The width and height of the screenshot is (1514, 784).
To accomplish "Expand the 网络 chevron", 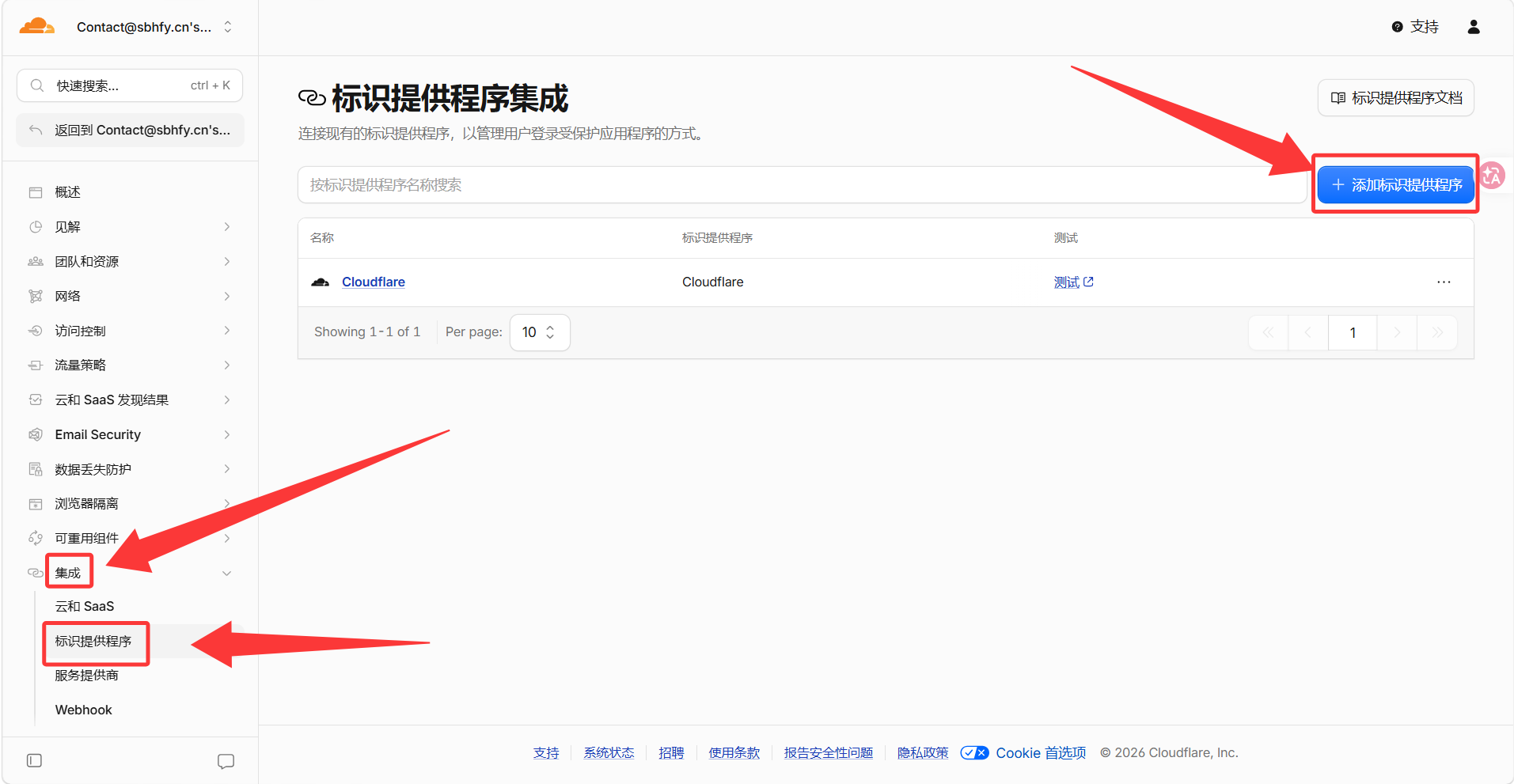I will tap(227, 296).
